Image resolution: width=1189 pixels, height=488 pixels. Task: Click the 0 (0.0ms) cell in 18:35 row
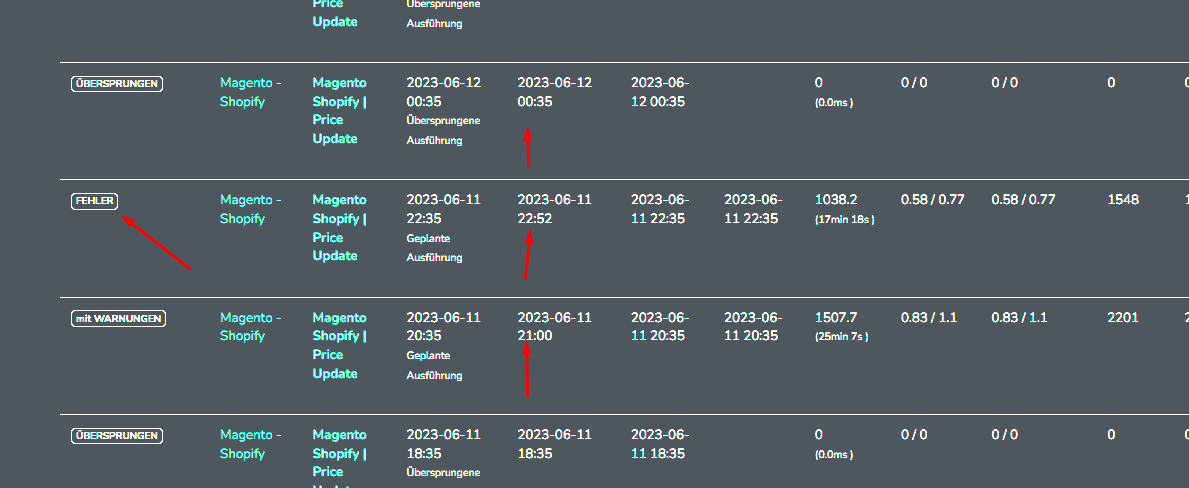(834, 443)
